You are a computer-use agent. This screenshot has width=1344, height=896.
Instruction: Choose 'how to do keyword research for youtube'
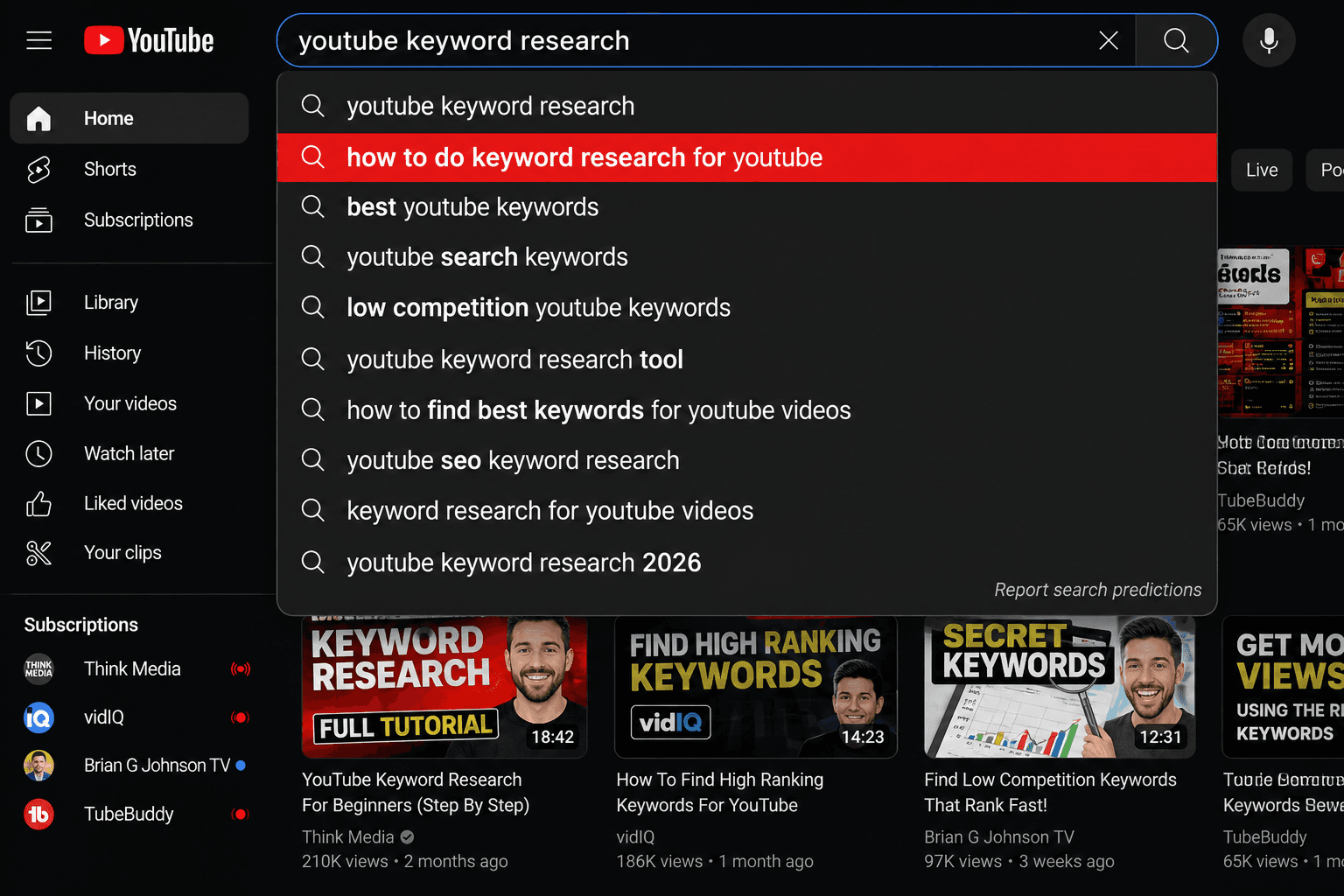(x=747, y=157)
